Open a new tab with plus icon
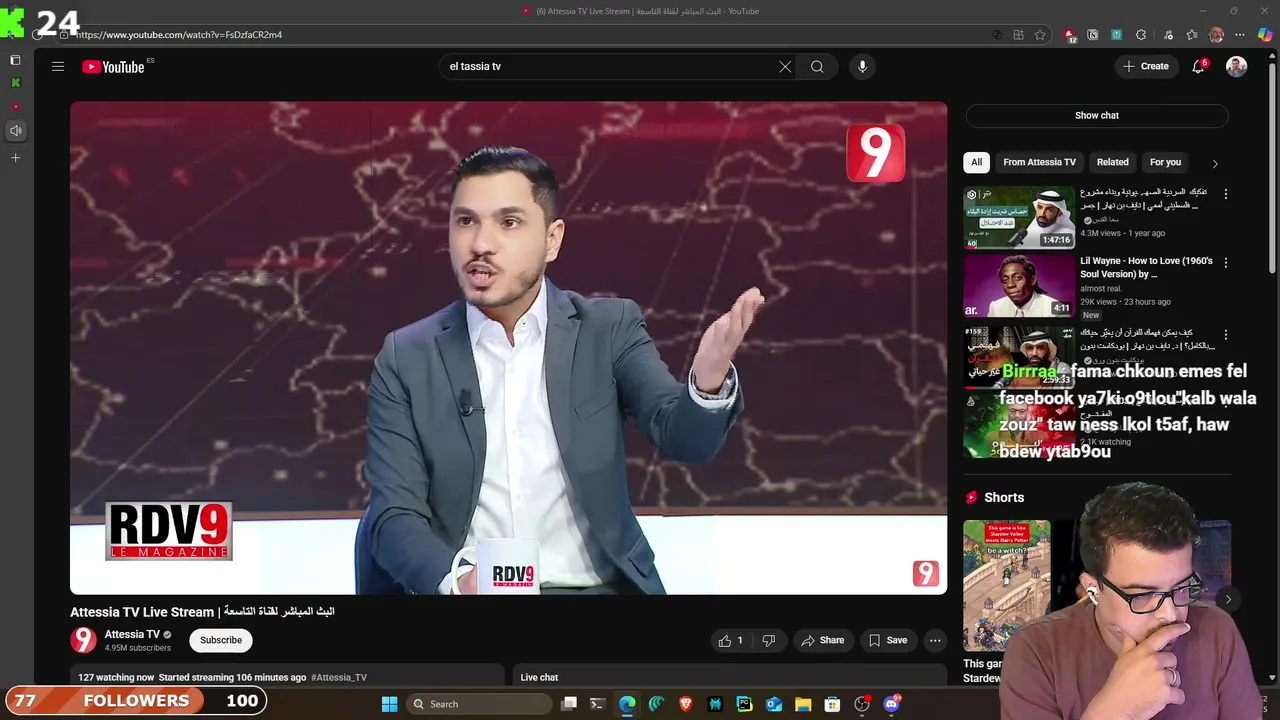This screenshot has height=720, width=1280. (x=15, y=158)
